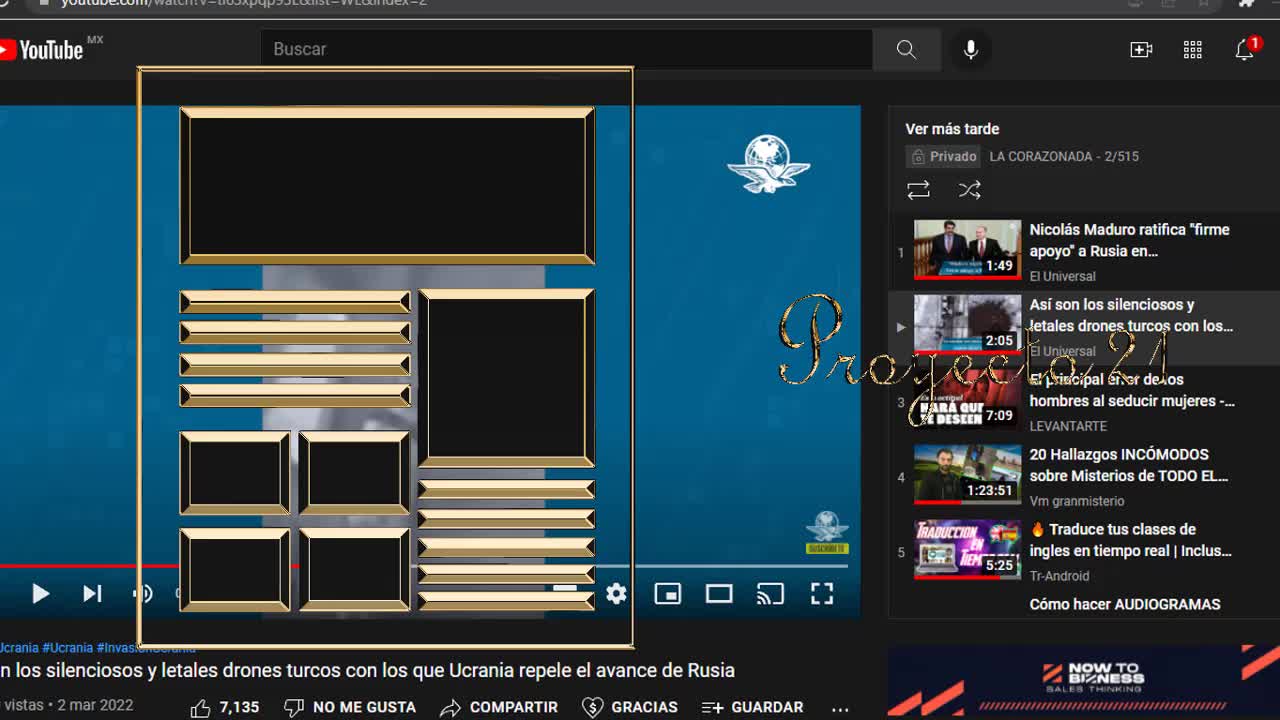
Task: Skip to the next video
Action: [x=92, y=594]
